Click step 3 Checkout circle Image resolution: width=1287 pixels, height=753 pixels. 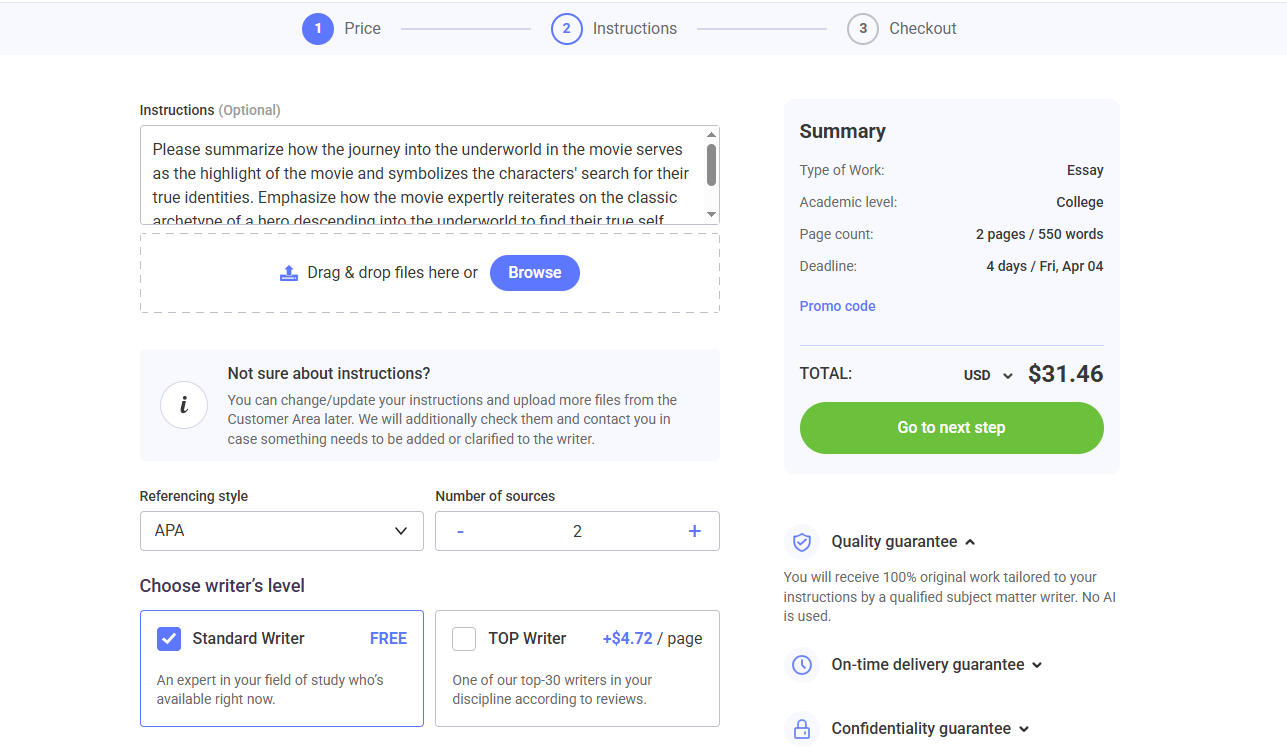[863, 29]
